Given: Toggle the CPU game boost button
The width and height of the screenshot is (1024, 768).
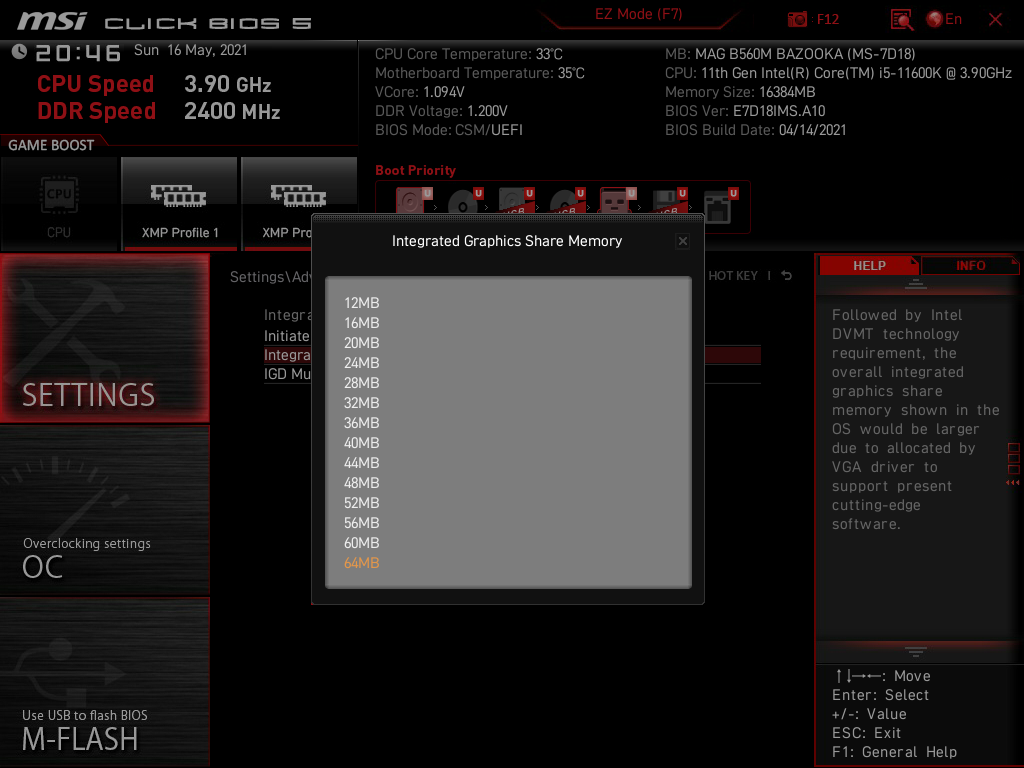Looking at the screenshot, I should point(59,204).
